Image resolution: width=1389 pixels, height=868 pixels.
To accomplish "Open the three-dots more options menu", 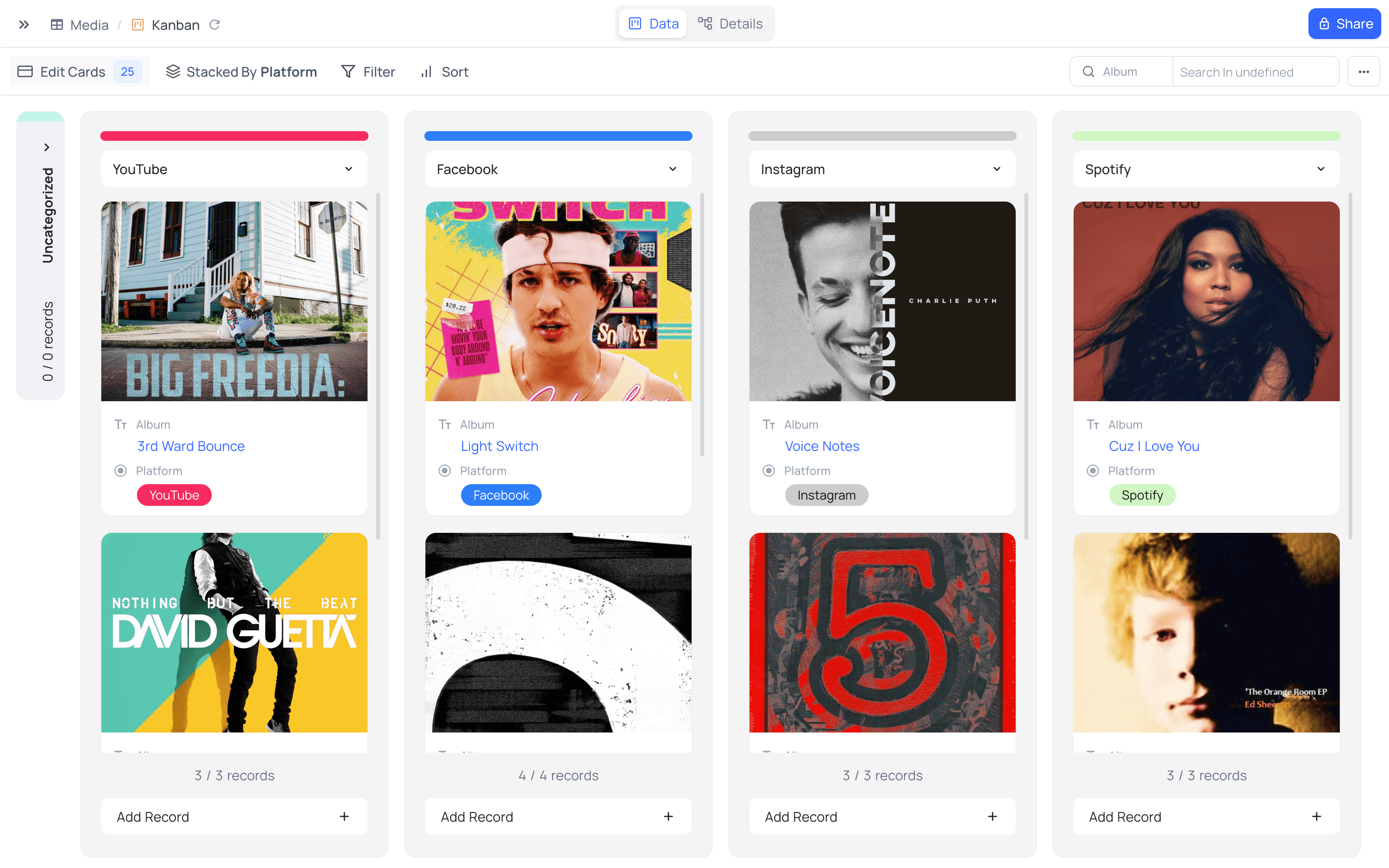I will pyautogui.click(x=1363, y=72).
